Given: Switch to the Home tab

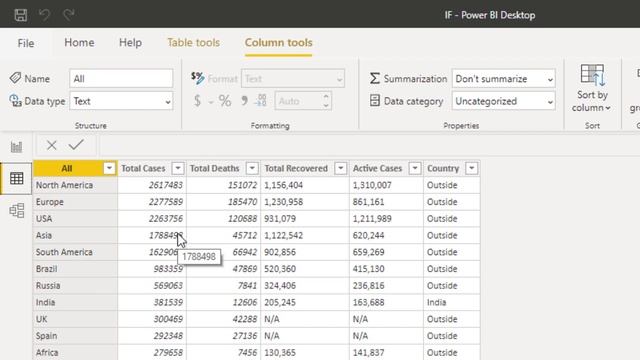Looking at the screenshot, I should pos(79,42).
